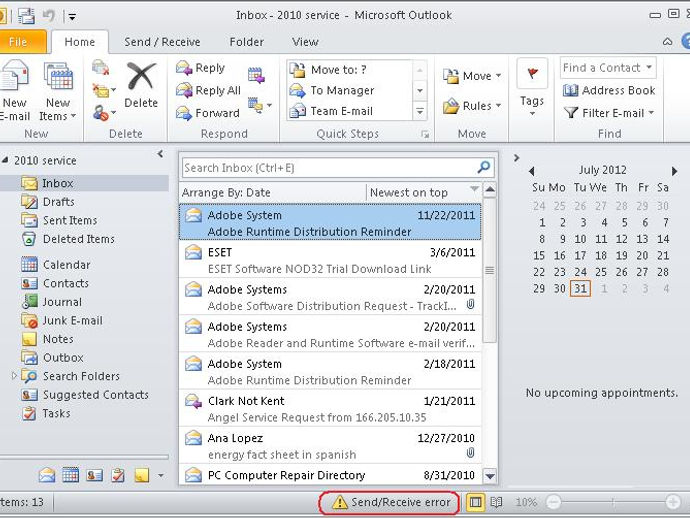Click the Contacts shortcut icon at bottom
Screen dimensions: 690x518
(94, 475)
